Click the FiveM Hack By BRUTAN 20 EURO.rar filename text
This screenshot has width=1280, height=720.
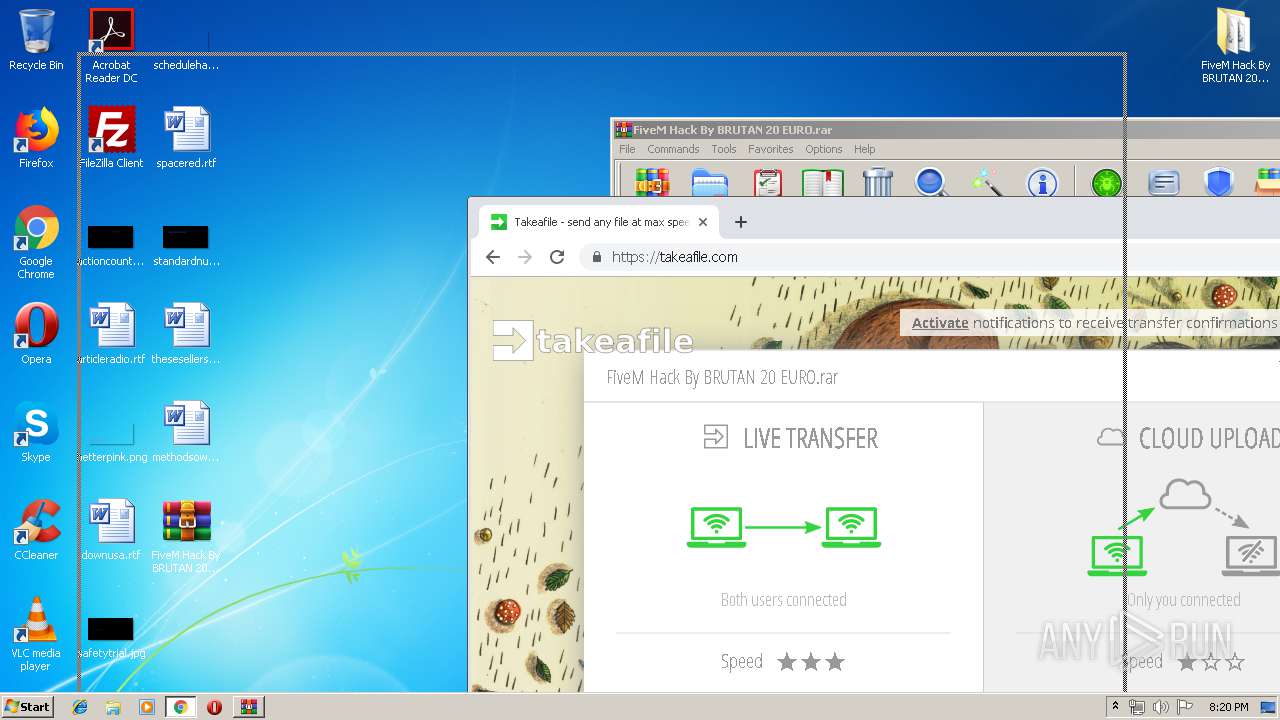pos(722,377)
